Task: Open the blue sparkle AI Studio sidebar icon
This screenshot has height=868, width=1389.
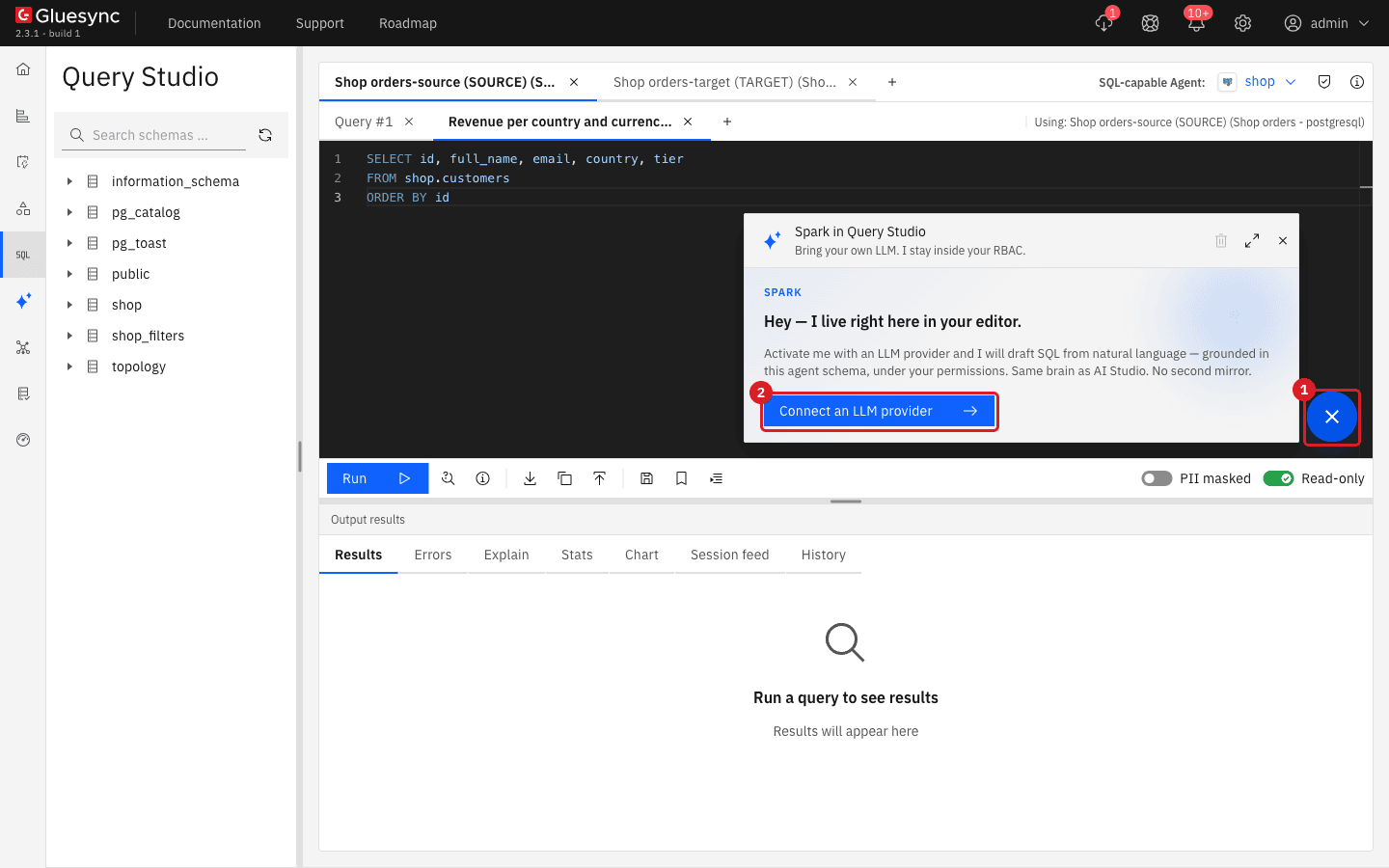Action: (23, 301)
